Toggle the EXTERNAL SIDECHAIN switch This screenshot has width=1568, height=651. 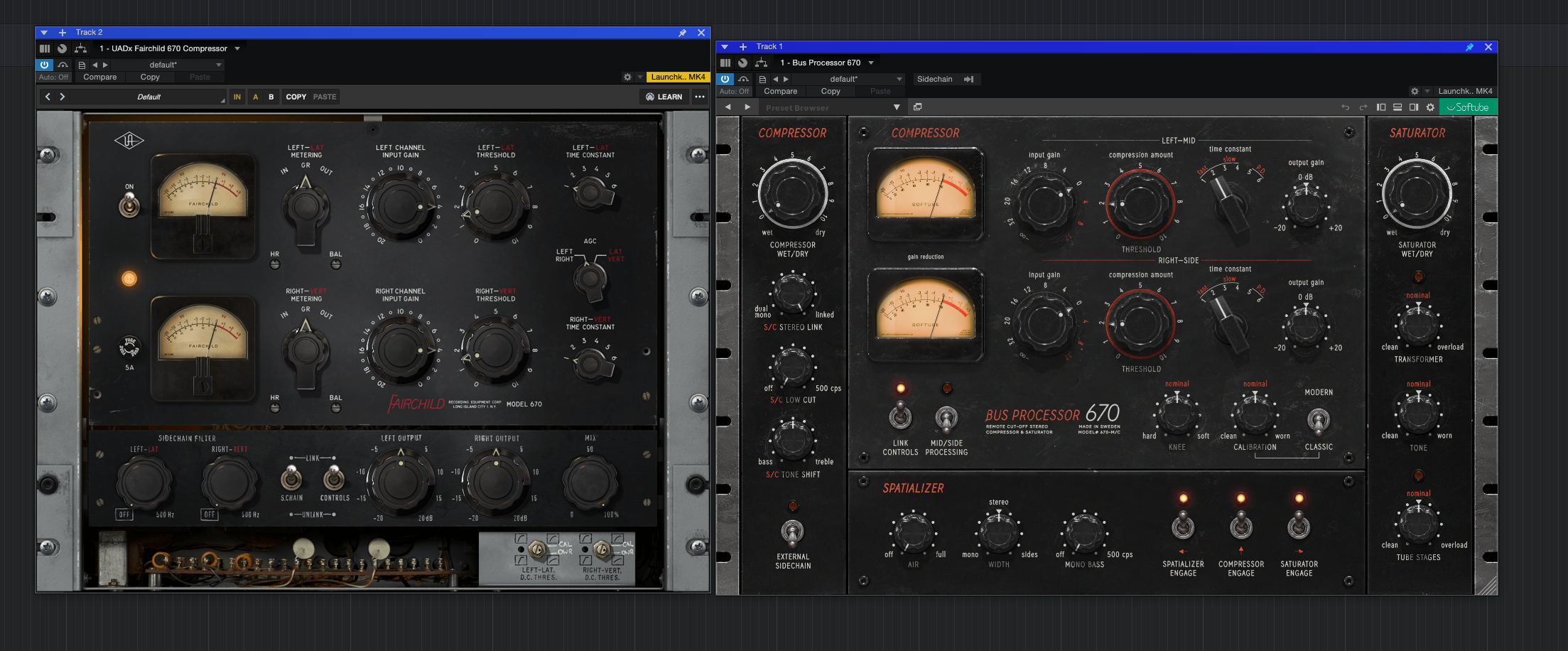point(792,532)
